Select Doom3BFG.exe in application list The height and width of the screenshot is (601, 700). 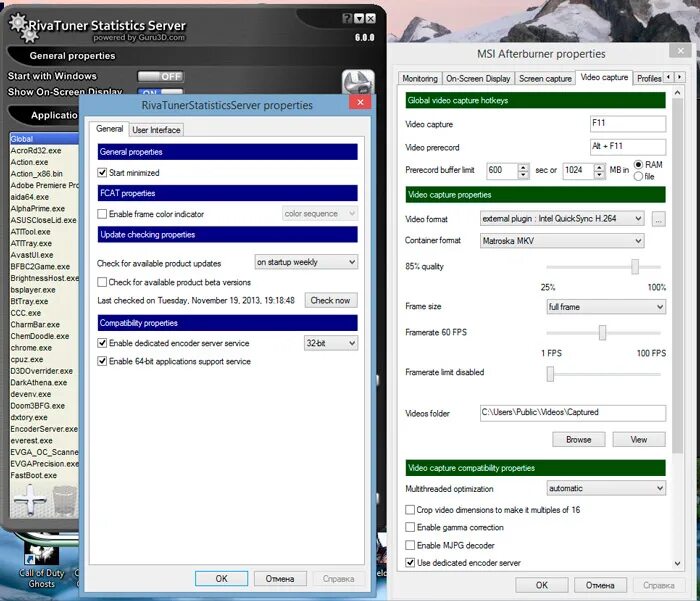[x=44, y=406]
